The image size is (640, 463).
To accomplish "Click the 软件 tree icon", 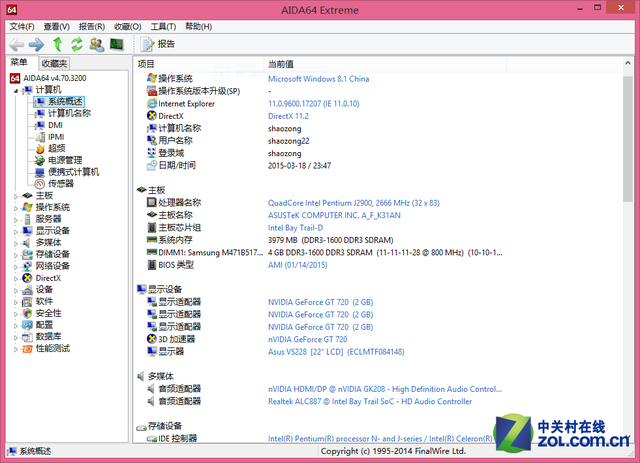I will pos(27,302).
